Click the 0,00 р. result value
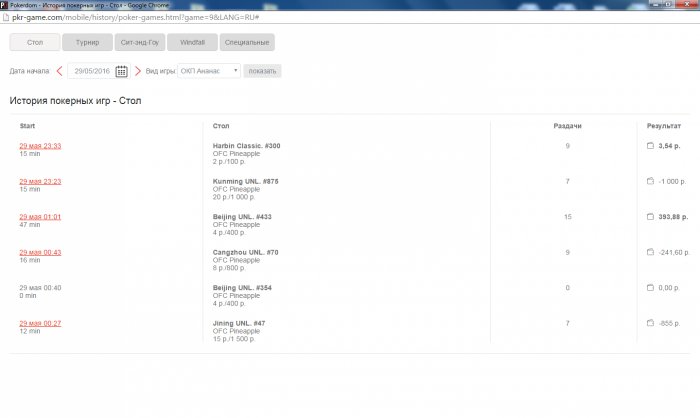700x418 pixels. pos(669,288)
